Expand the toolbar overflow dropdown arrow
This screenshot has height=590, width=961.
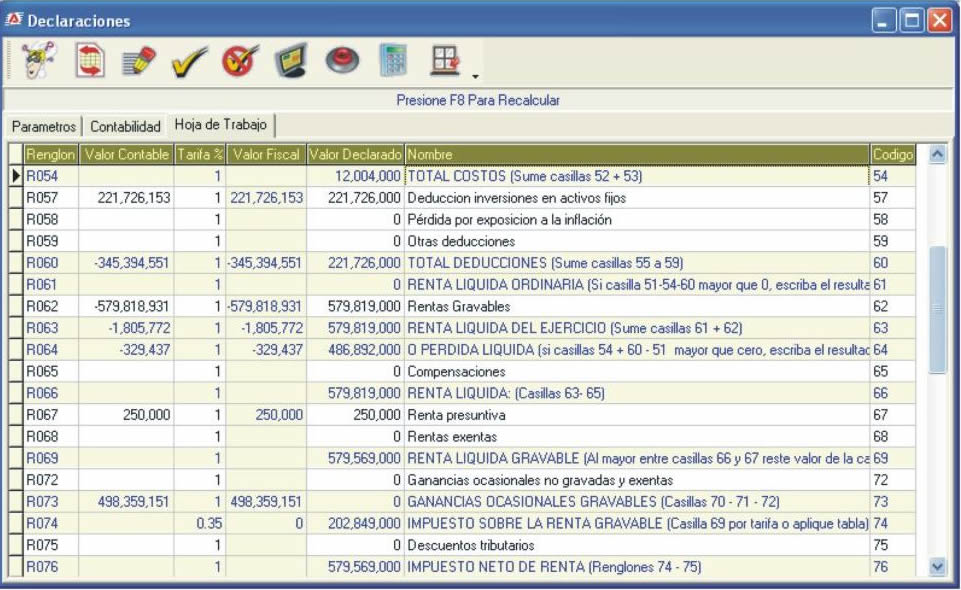click(x=475, y=77)
